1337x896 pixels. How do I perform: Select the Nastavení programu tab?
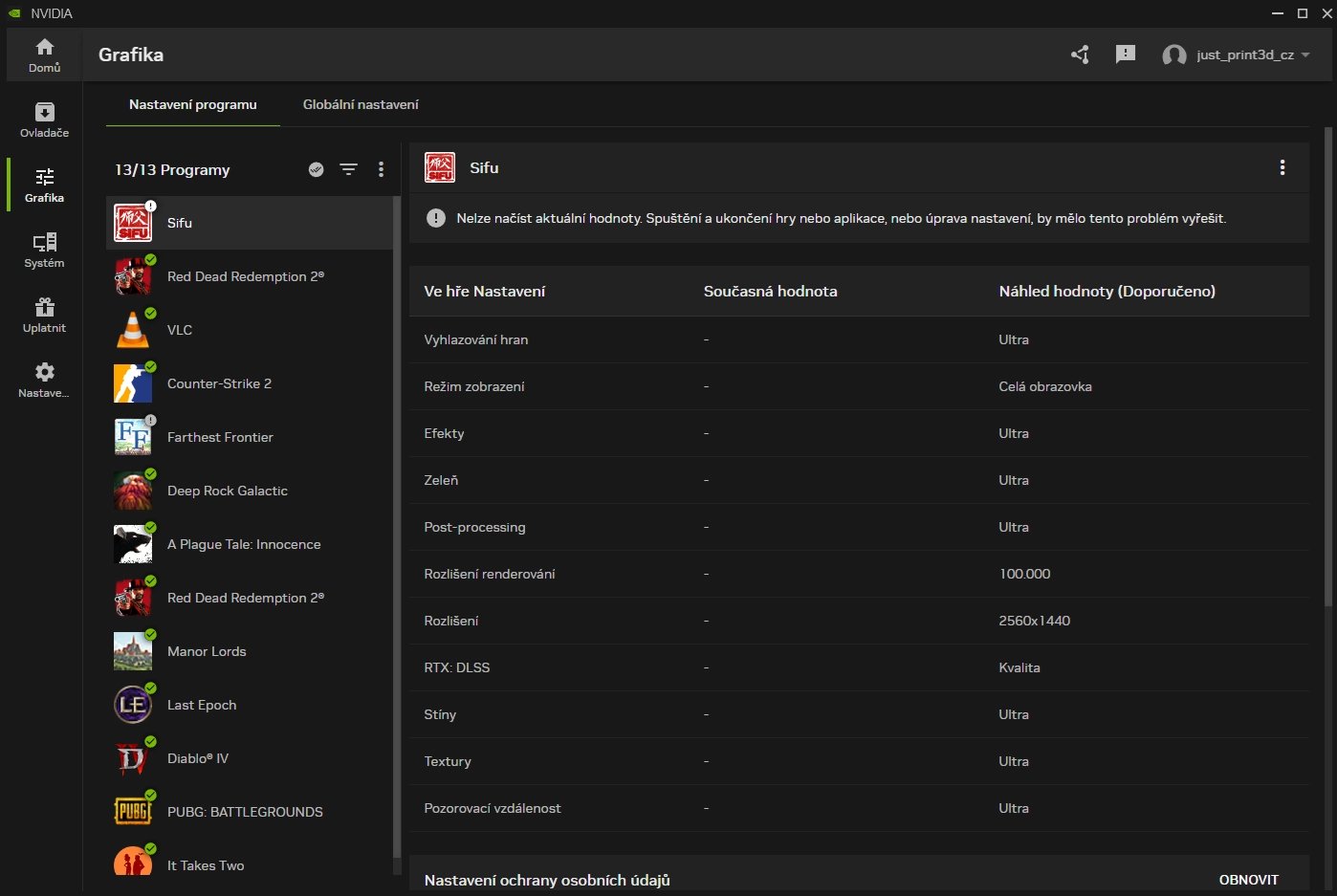coord(193,104)
